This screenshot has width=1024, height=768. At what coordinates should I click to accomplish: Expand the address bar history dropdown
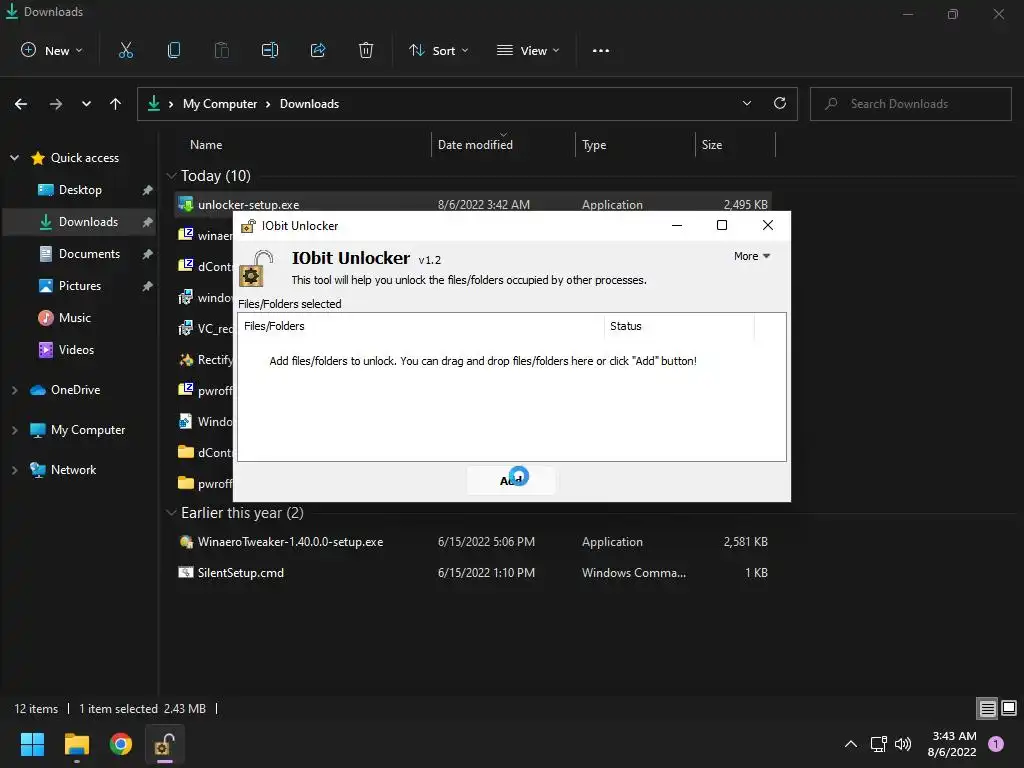coord(746,103)
